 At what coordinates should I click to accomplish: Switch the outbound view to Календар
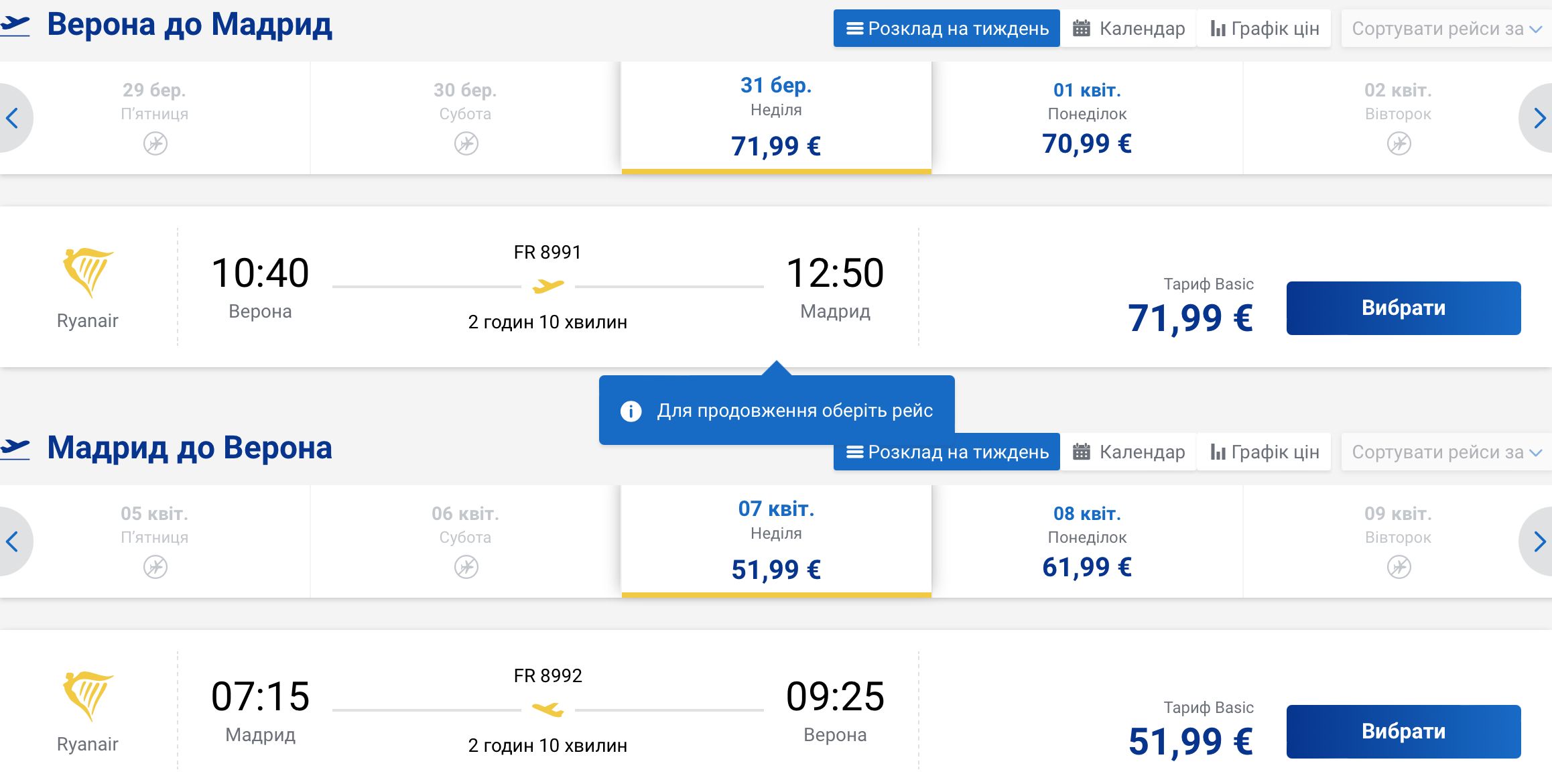coord(1128,29)
